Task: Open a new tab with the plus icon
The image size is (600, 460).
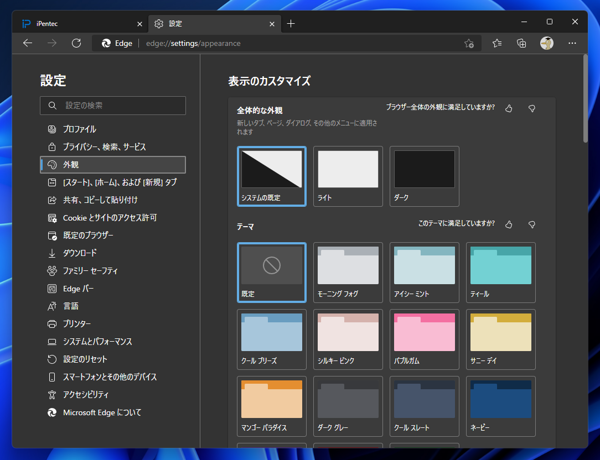Action: click(x=291, y=24)
